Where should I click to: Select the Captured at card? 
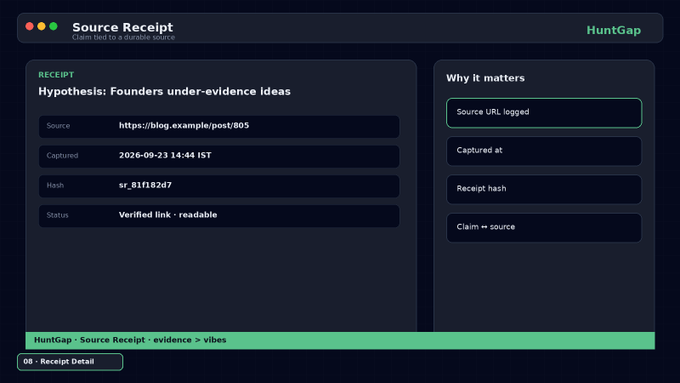coord(544,151)
